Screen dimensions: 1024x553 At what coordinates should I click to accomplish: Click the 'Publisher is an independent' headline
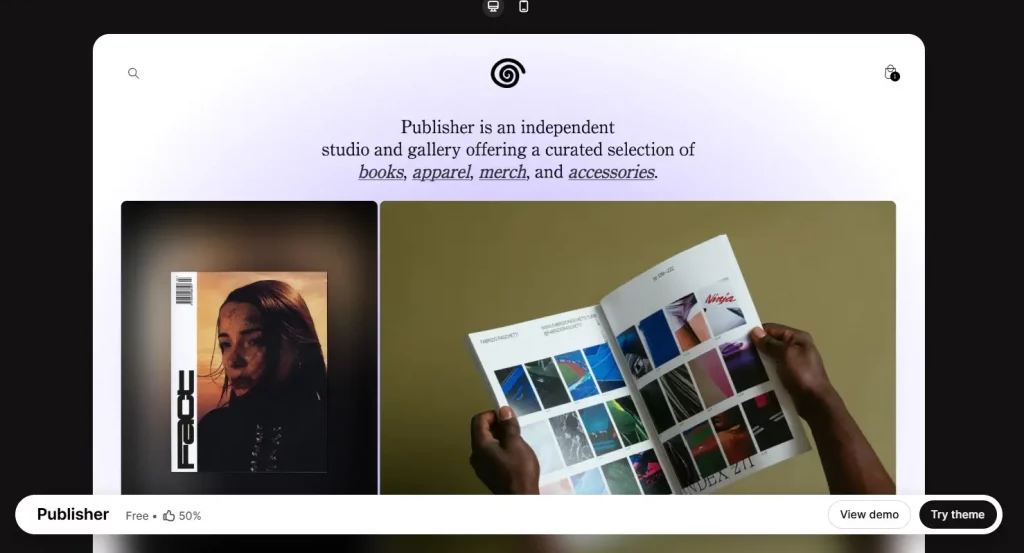(x=507, y=127)
